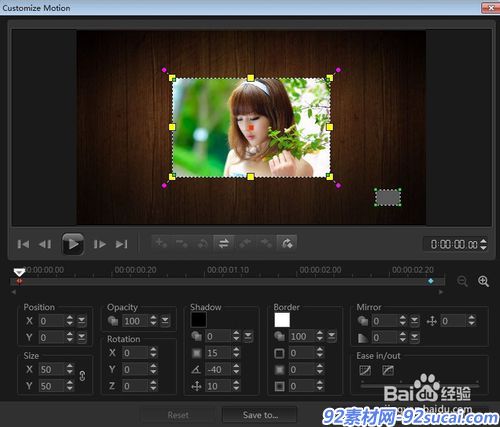Select the Ease in icon

click(x=365, y=370)
